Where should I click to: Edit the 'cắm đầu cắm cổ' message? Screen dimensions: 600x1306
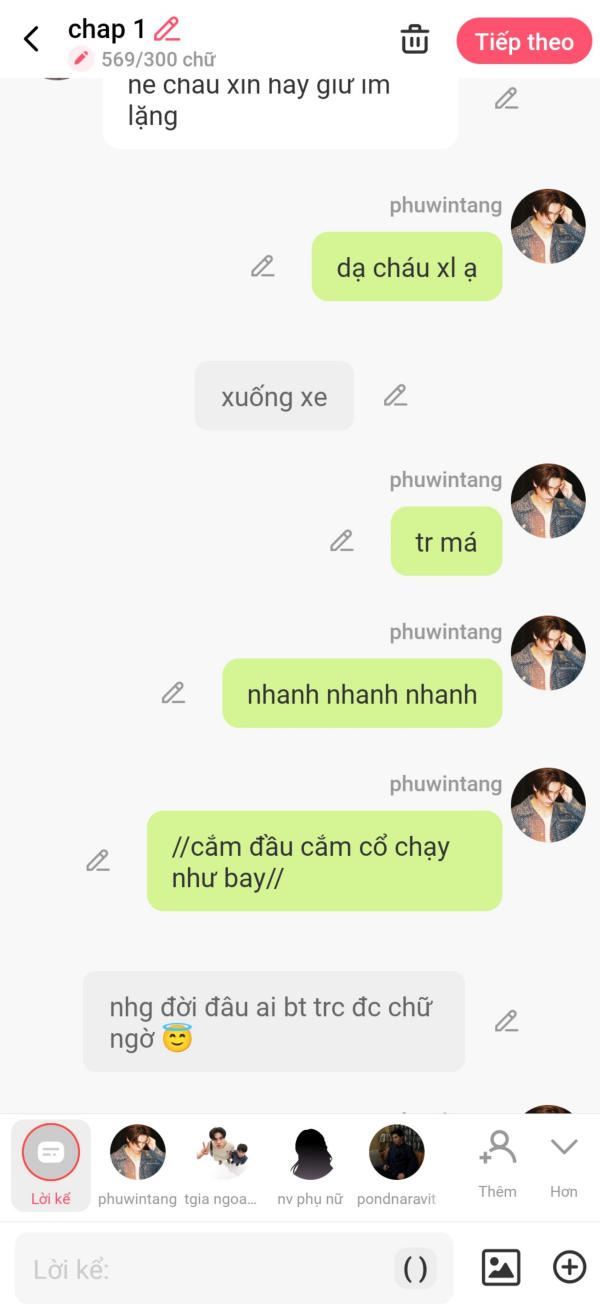(97, 860)
